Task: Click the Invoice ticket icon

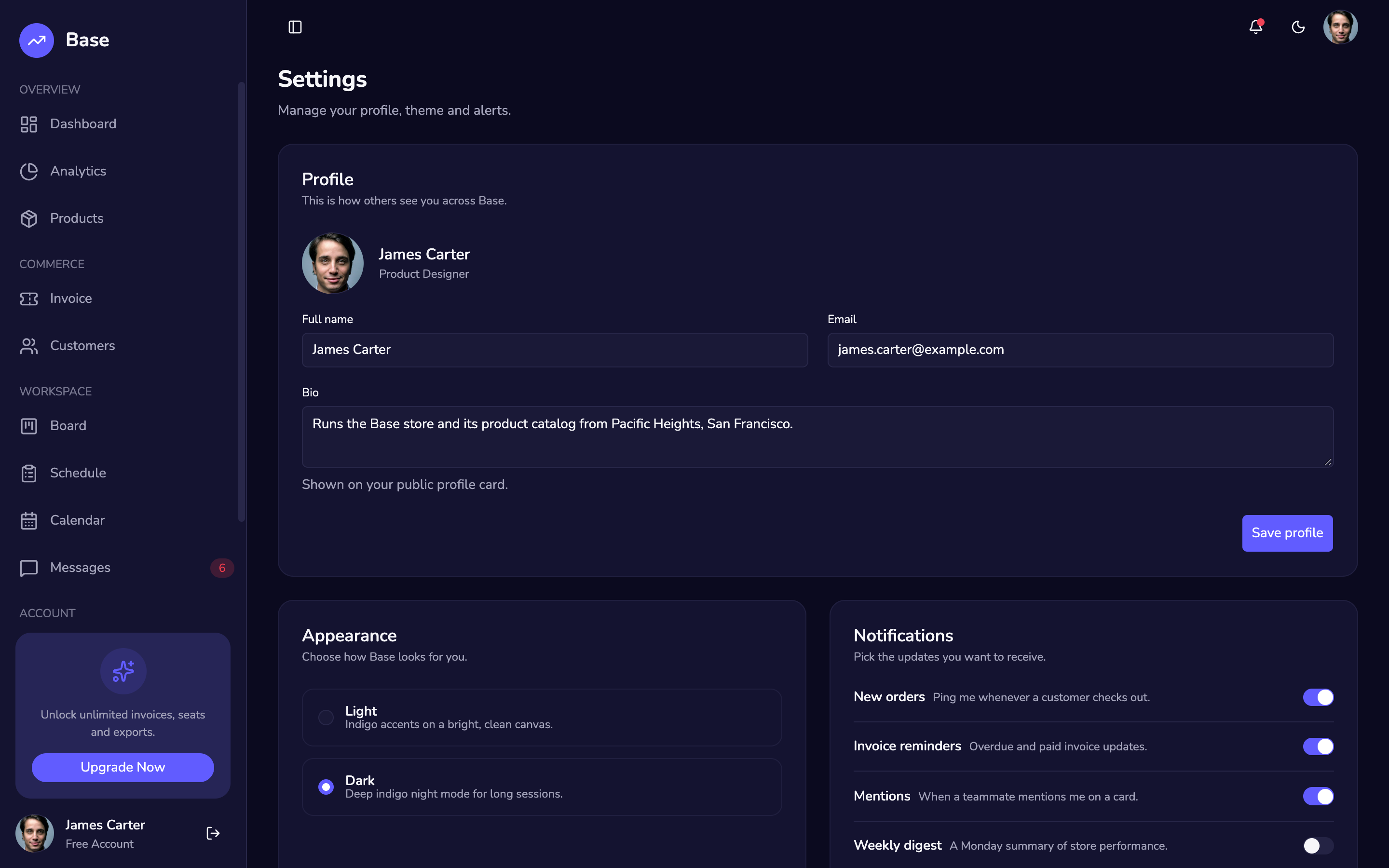Action: [x=29, y=298]
